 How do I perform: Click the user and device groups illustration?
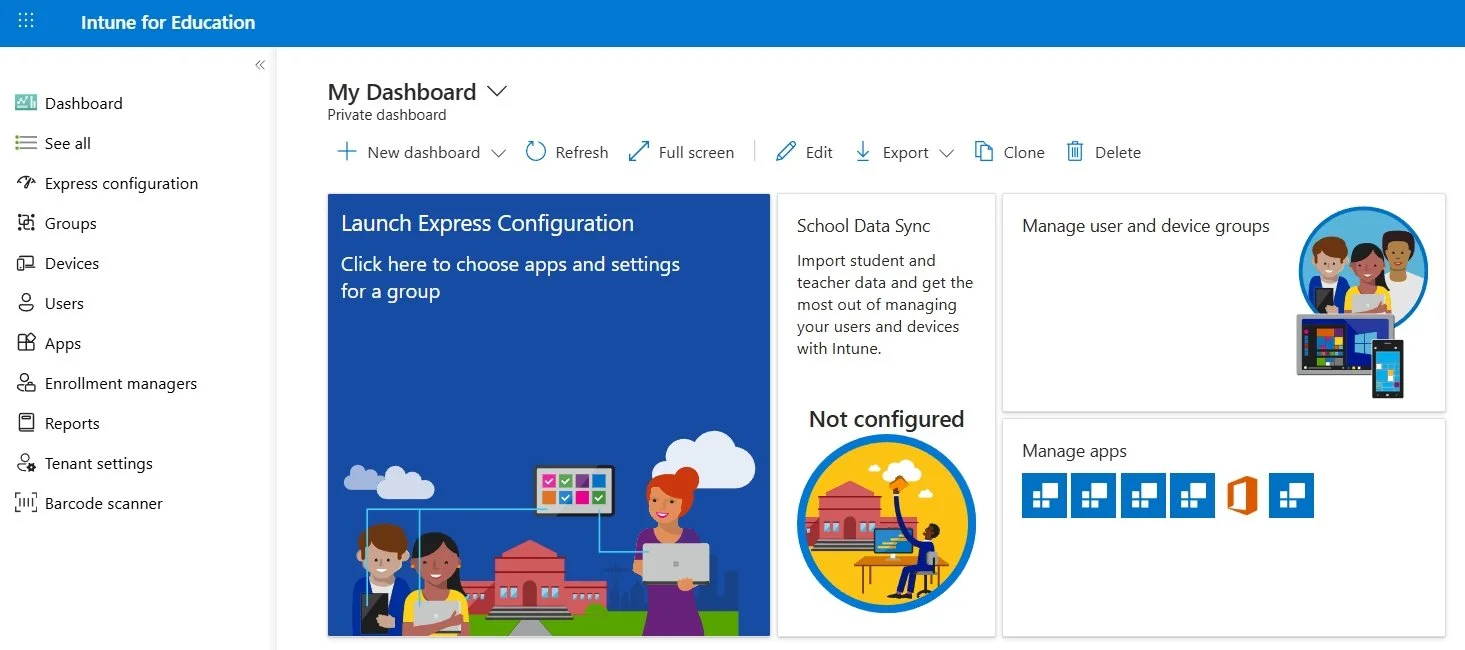1362,302
